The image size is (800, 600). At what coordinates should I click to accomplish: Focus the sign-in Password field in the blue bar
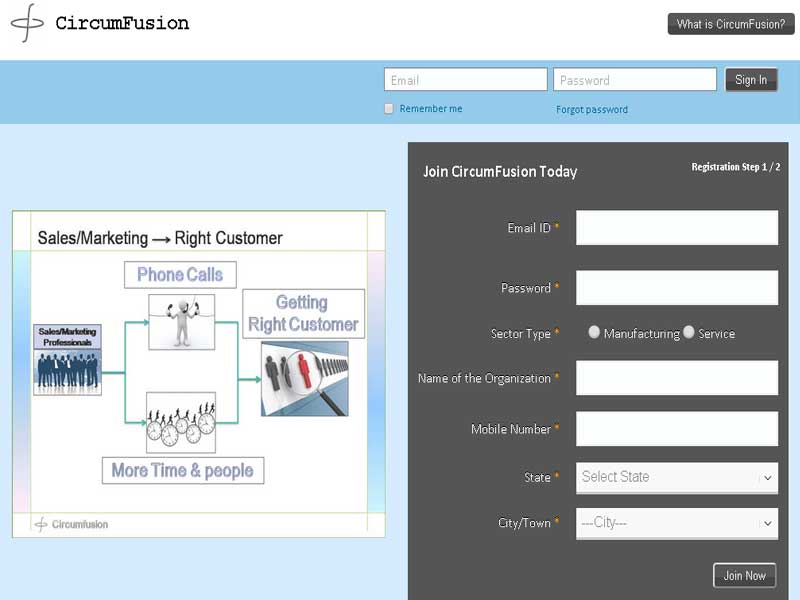[635, 80]
